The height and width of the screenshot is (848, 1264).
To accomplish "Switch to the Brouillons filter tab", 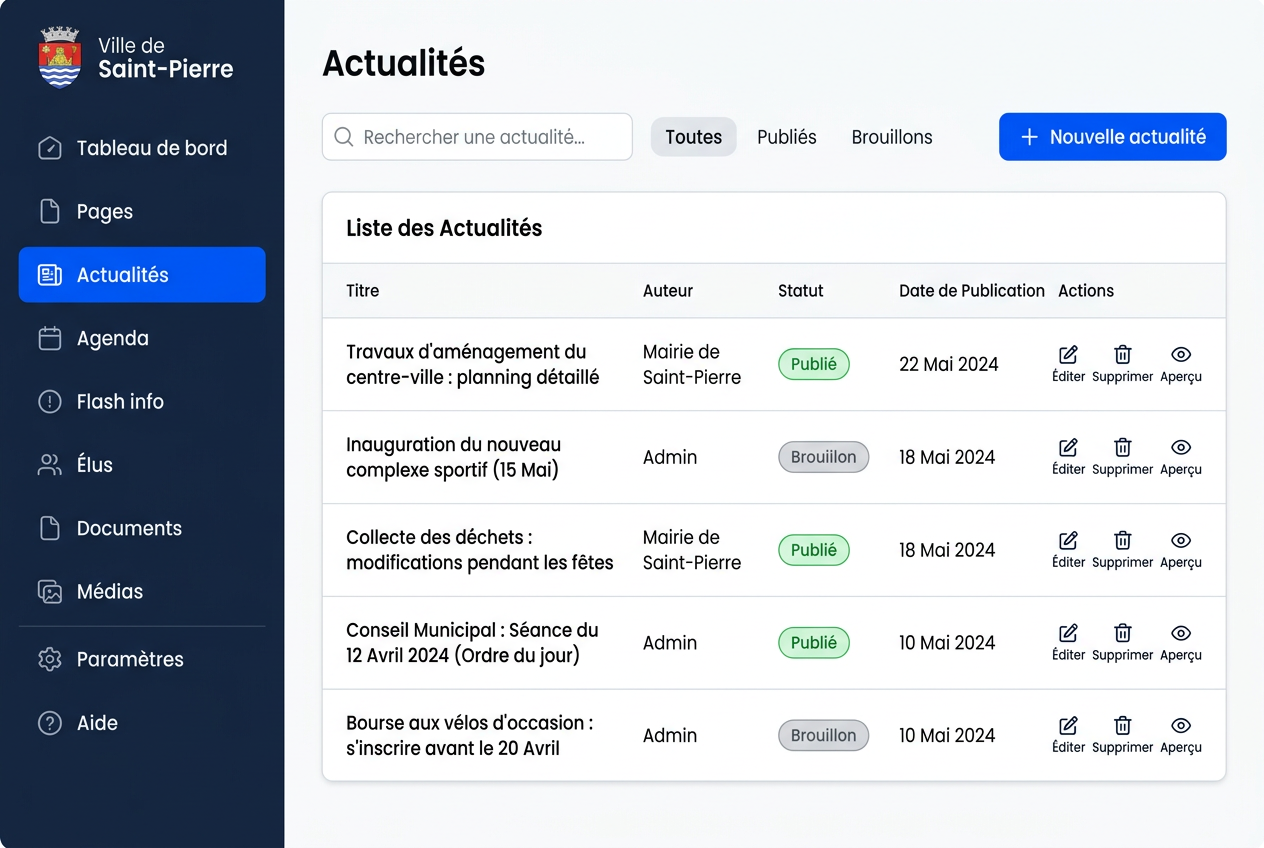I will pyautogui.click(x=892, y=137).
